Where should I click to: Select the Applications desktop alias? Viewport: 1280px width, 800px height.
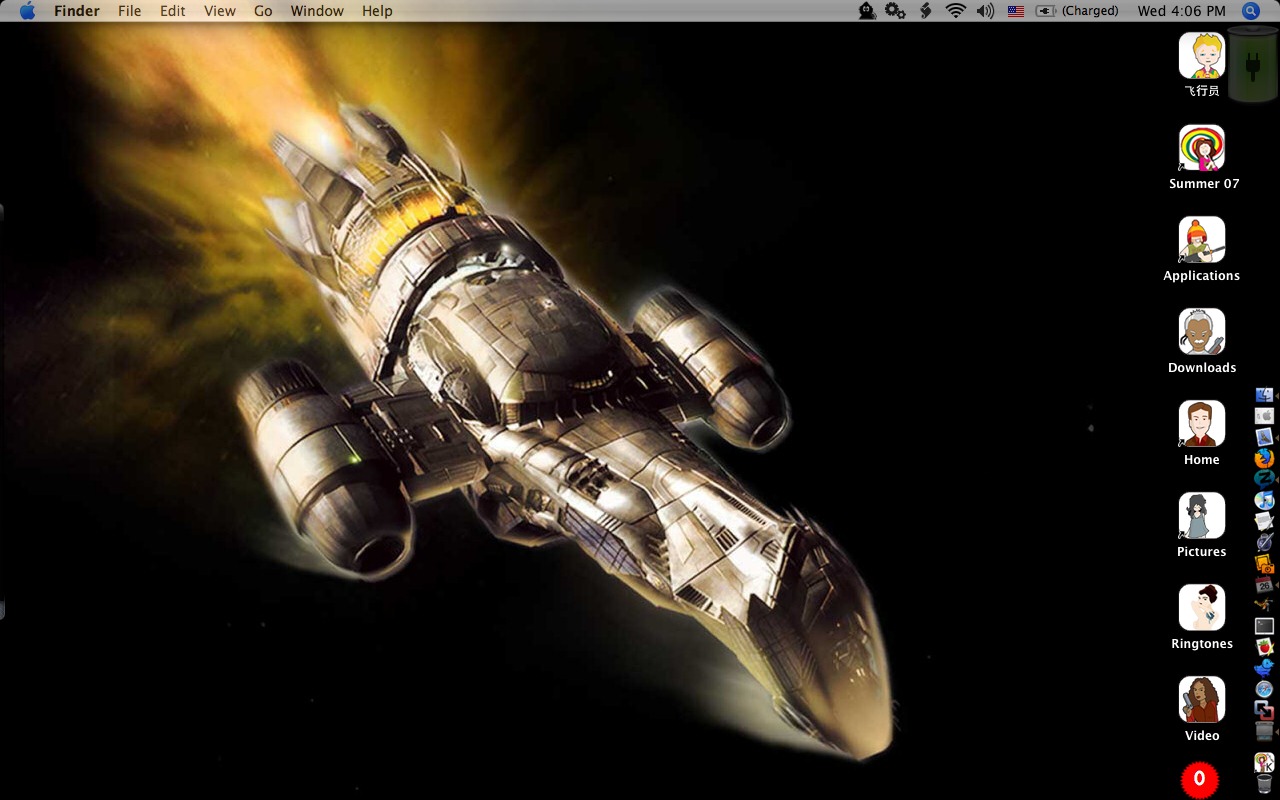click(1202, 249)
